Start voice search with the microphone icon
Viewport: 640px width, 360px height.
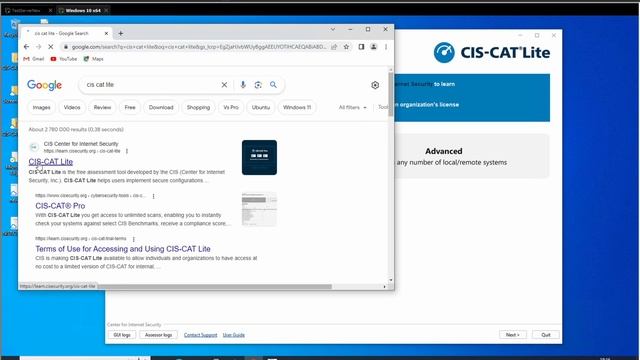pyautogui.click(x=243, y=85)
